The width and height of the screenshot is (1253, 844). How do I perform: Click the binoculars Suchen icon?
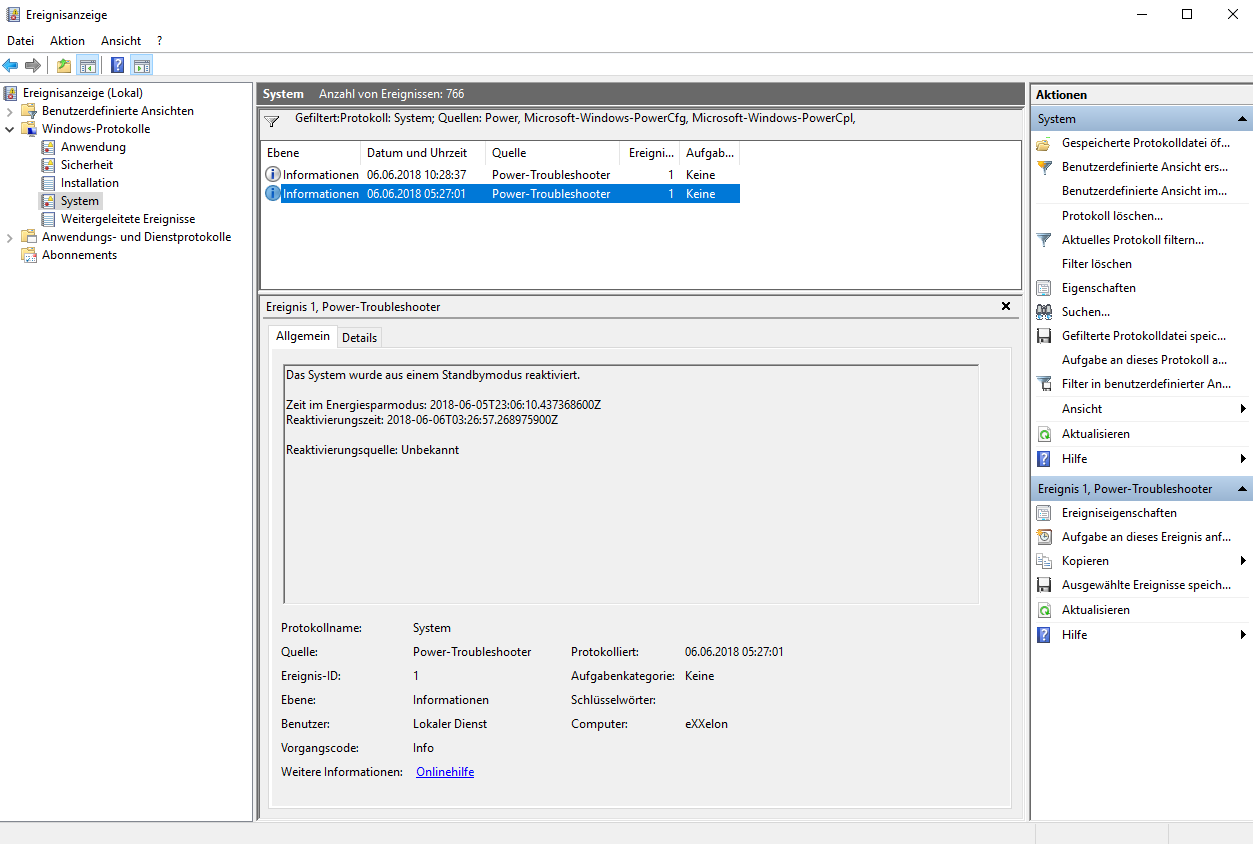coord(1044,312)
